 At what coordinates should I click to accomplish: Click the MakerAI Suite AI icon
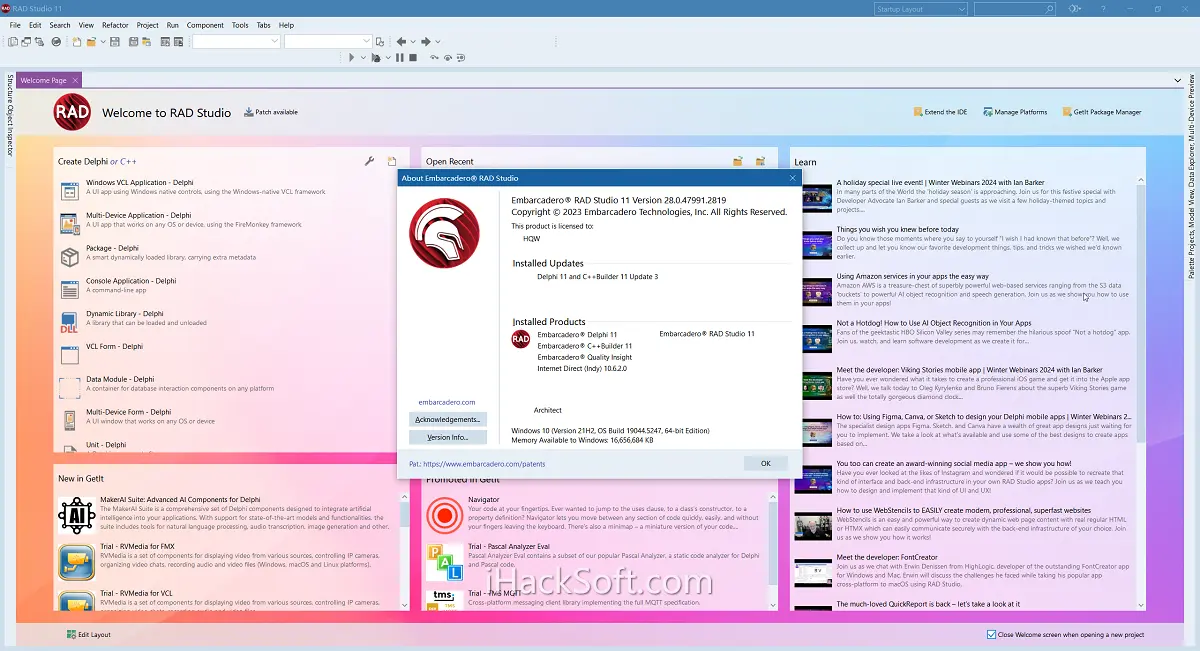77,515
